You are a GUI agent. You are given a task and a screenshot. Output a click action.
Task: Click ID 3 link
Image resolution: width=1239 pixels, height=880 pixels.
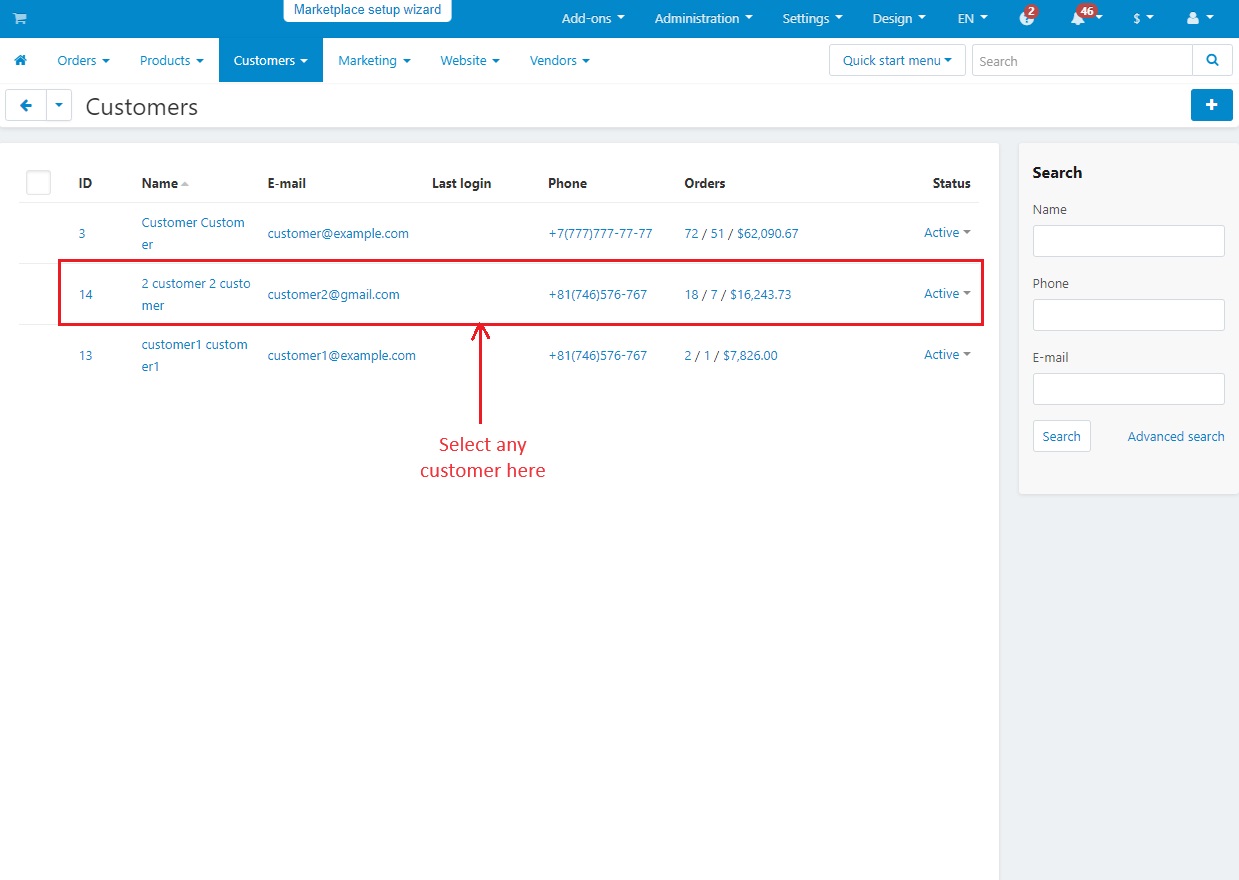point(82,233)
